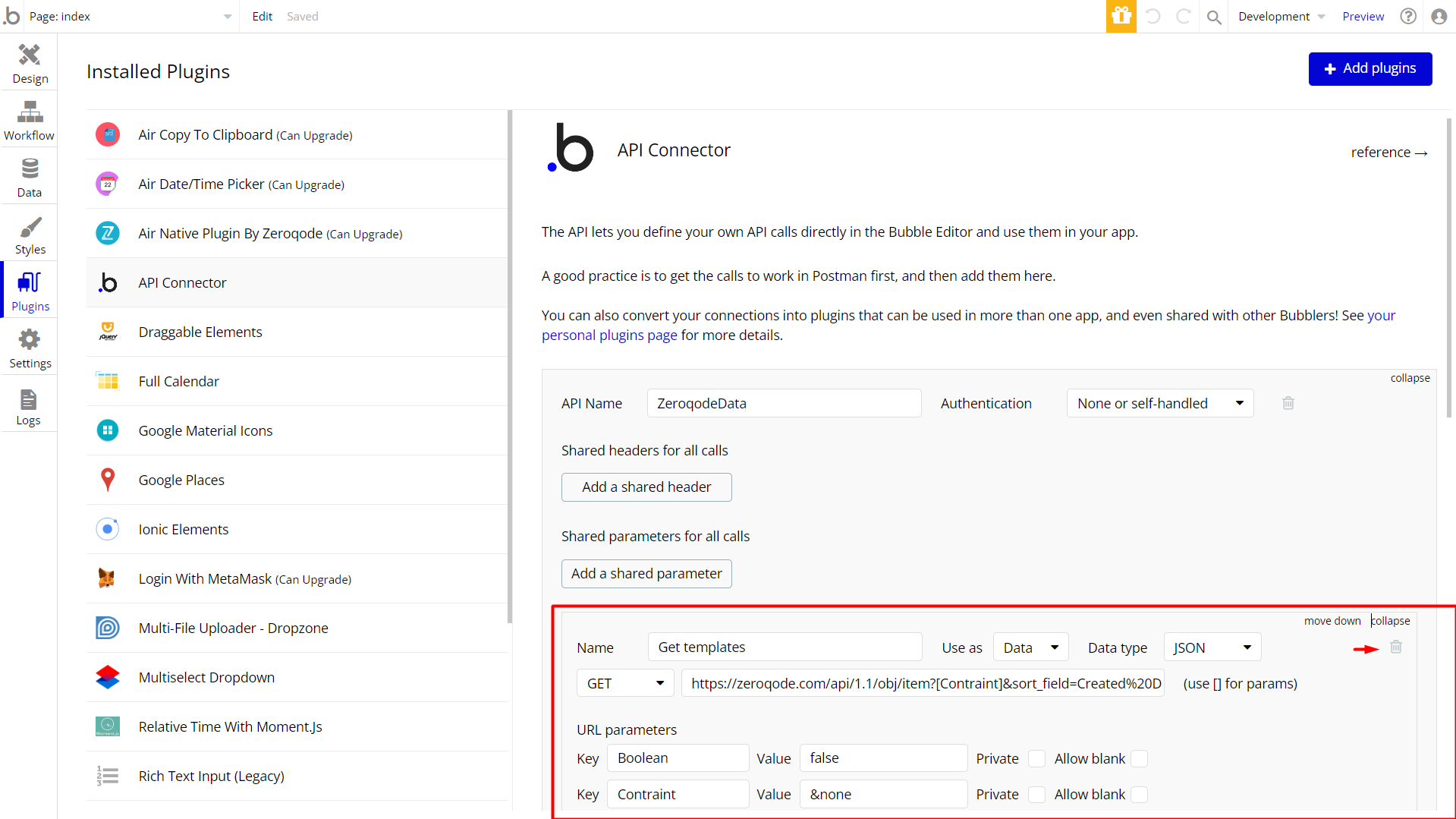Click move down for Get templates
Viewport: 1456px width, 819px height.
(1332, 621)
